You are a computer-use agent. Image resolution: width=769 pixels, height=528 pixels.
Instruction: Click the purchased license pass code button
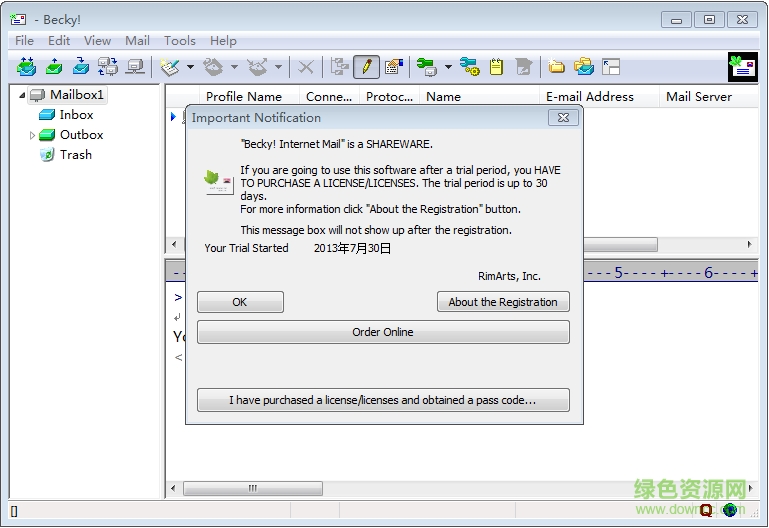click(x=383, y=400)
